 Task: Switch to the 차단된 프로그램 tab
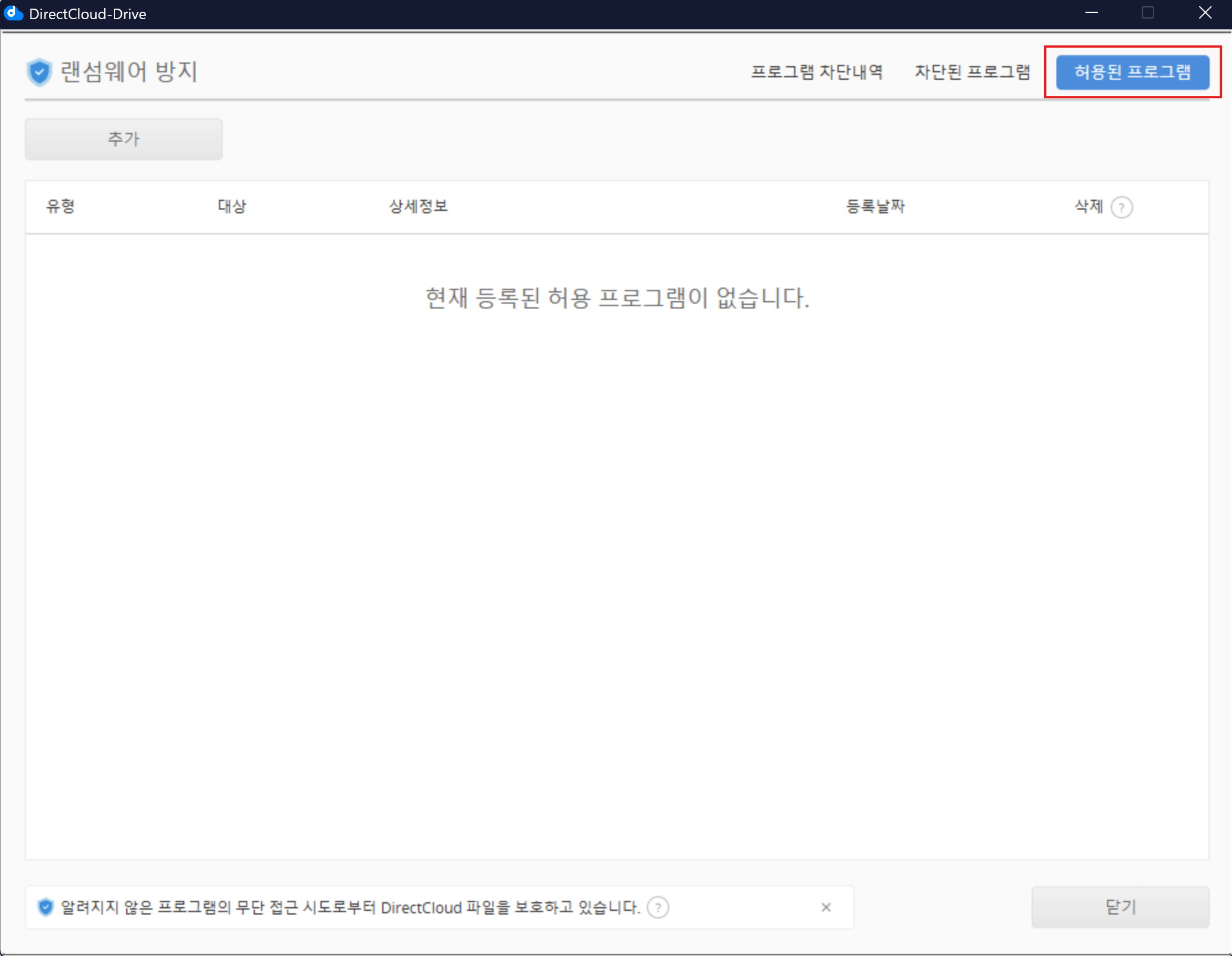[x=972, y=72]
